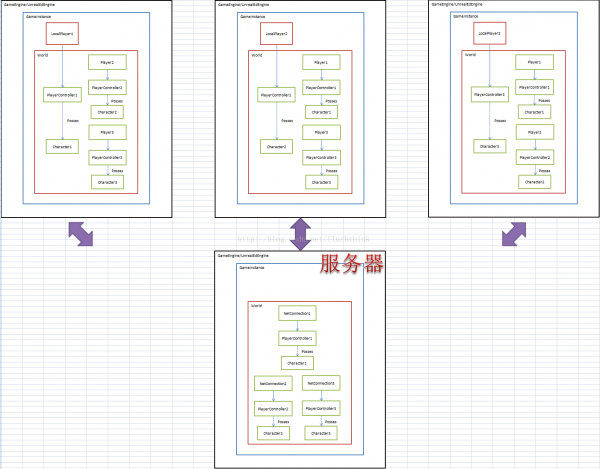Click the NetConnection3 box in server diagram
The width and height of the screenshot is (600, 469).
click(321, 383)
